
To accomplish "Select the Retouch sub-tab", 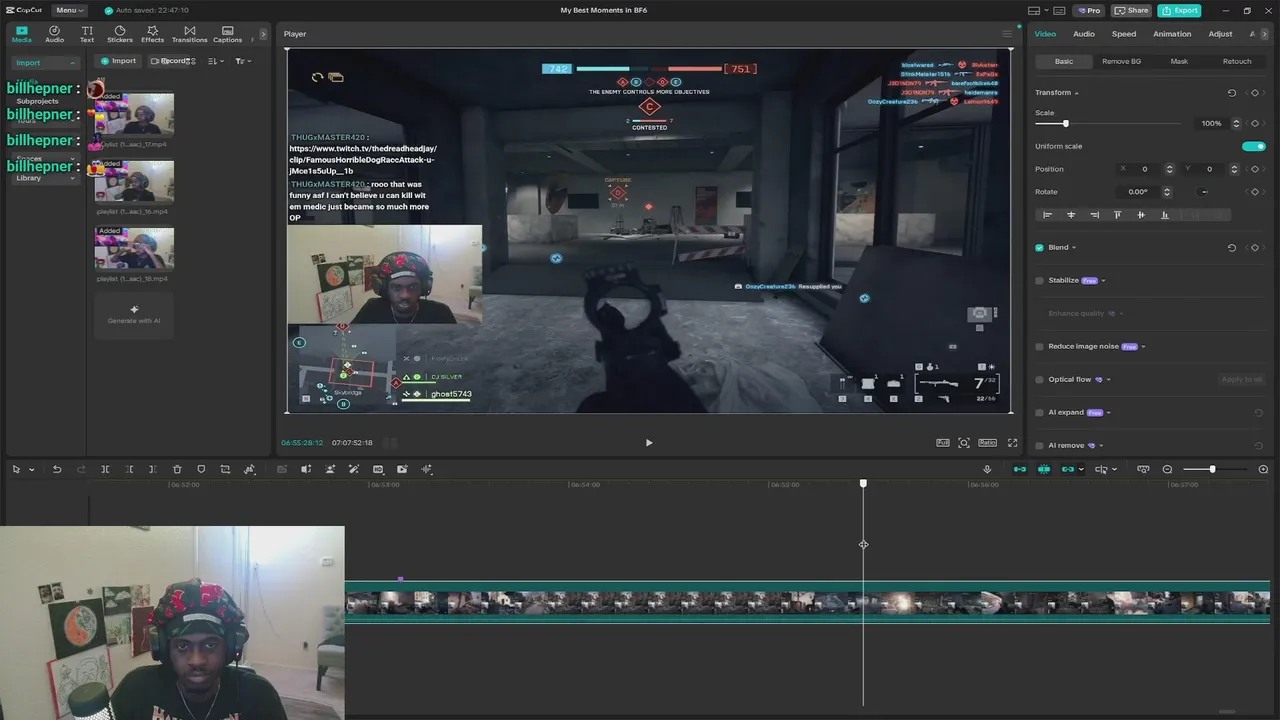I will click(1237, 61).
